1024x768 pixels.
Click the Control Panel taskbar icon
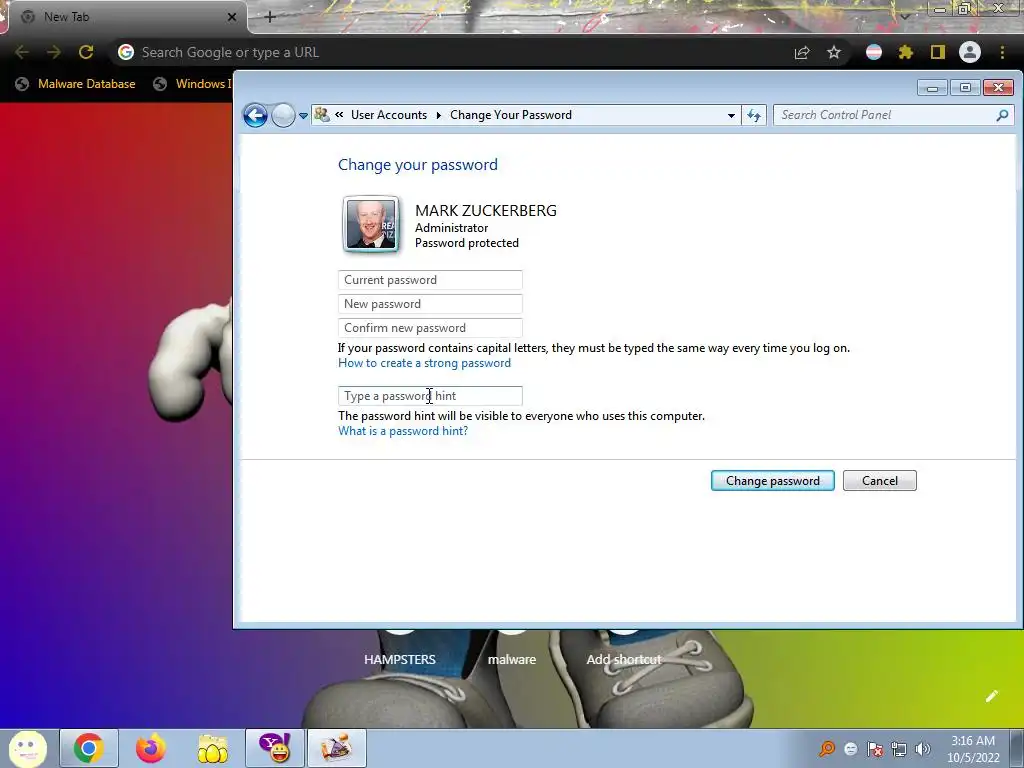click(x=336, y=748)
